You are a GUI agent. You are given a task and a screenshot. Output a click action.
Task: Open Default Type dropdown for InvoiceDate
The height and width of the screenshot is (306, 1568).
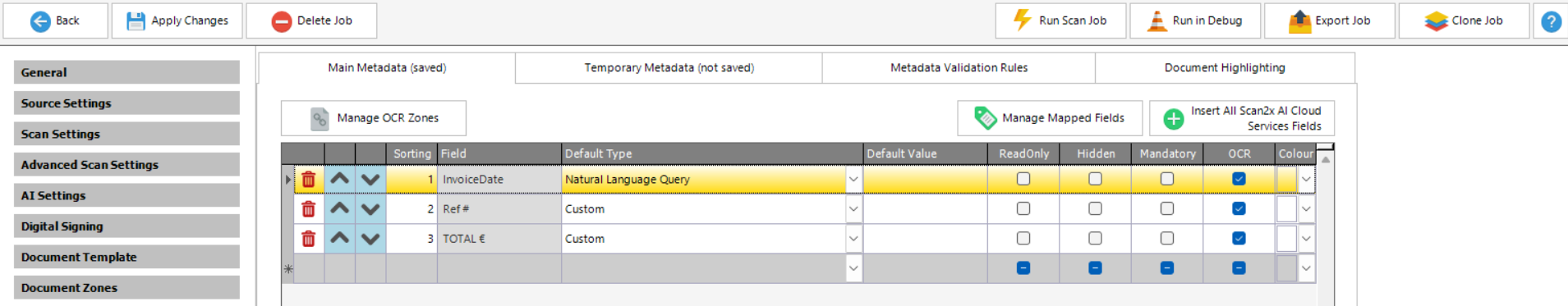(x=853, y=179)
